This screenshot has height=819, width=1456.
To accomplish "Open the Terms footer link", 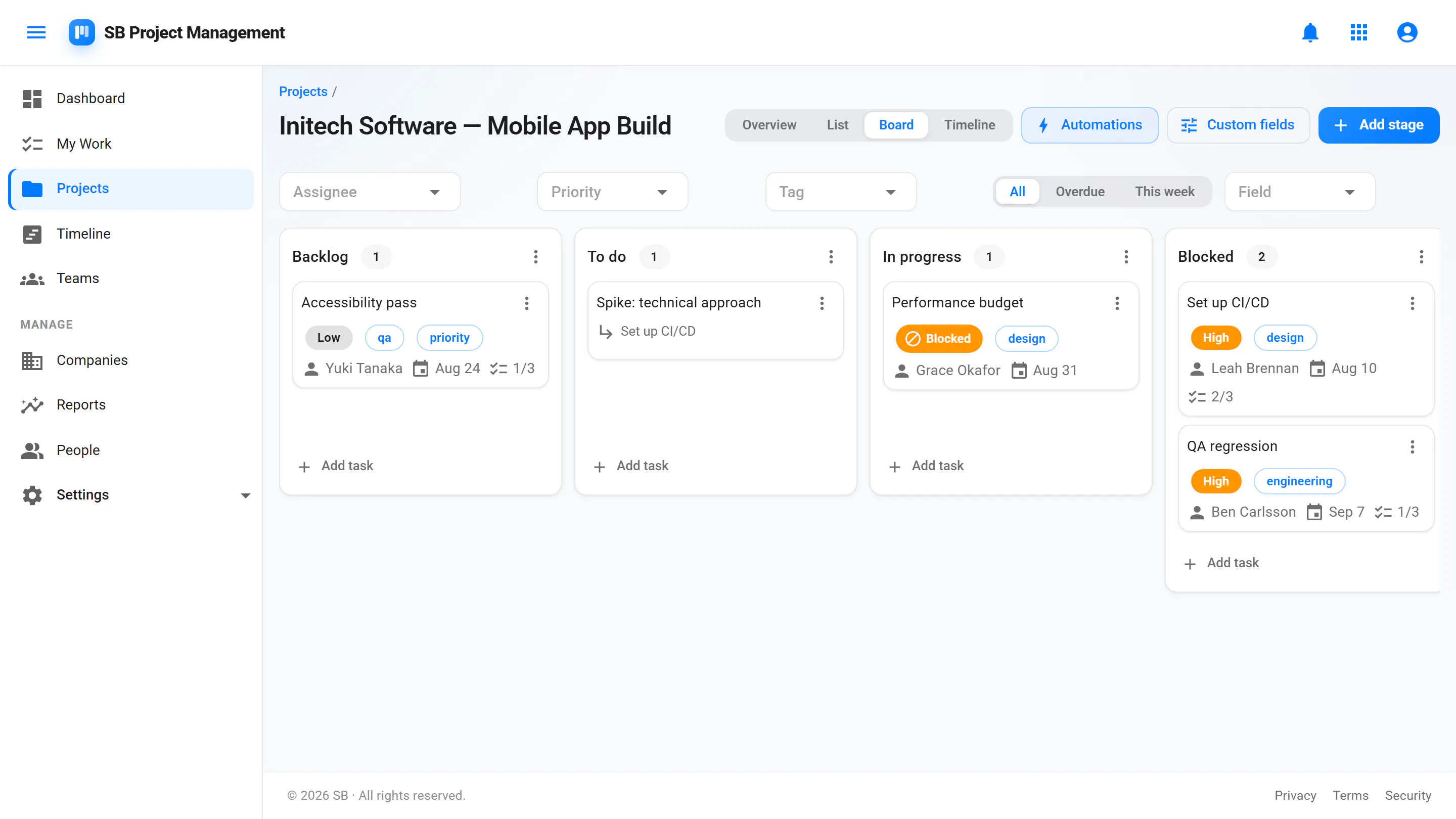I will point(1350,796).
